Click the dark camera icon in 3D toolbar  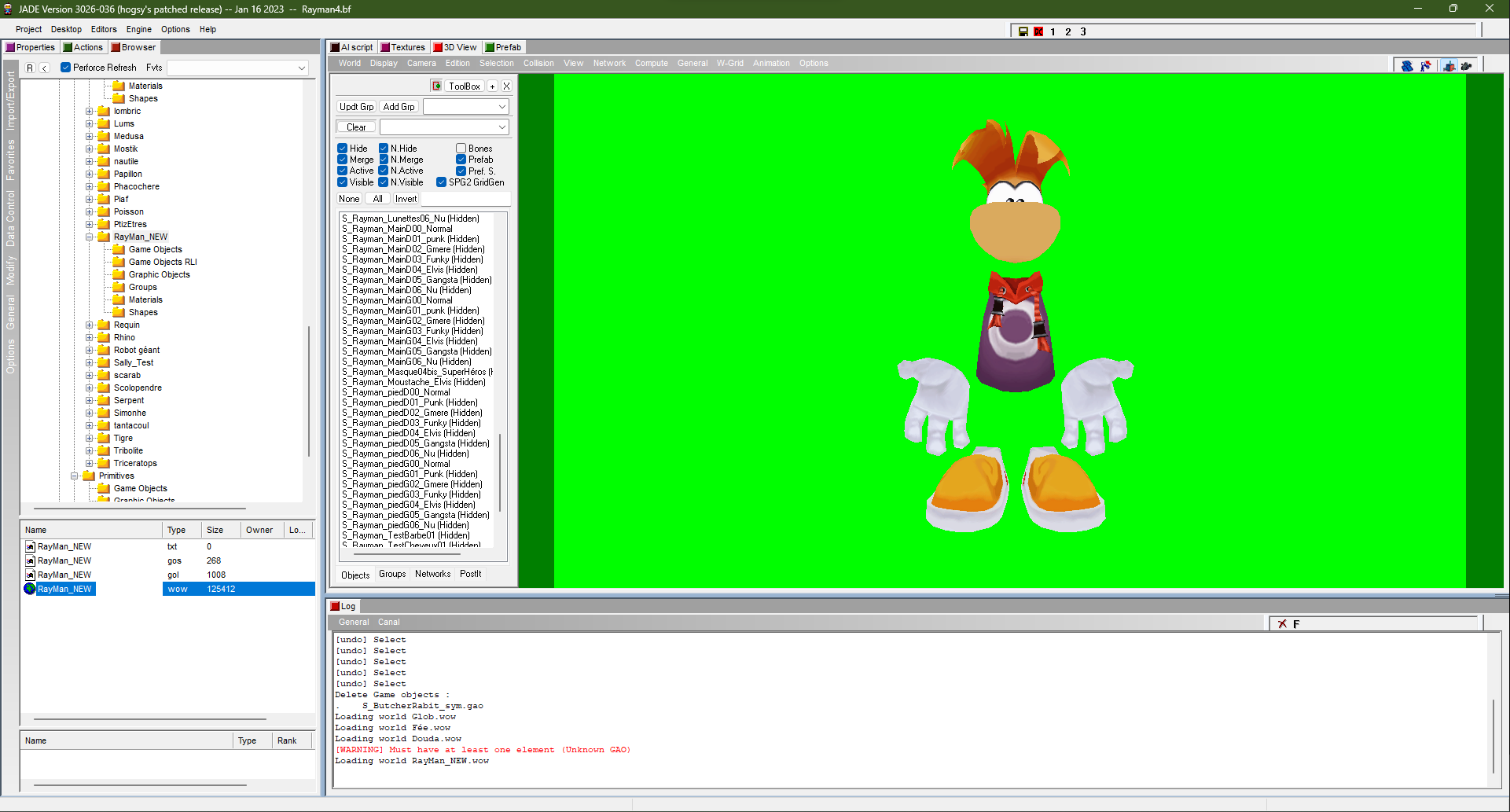click(x=1467, y=66)
